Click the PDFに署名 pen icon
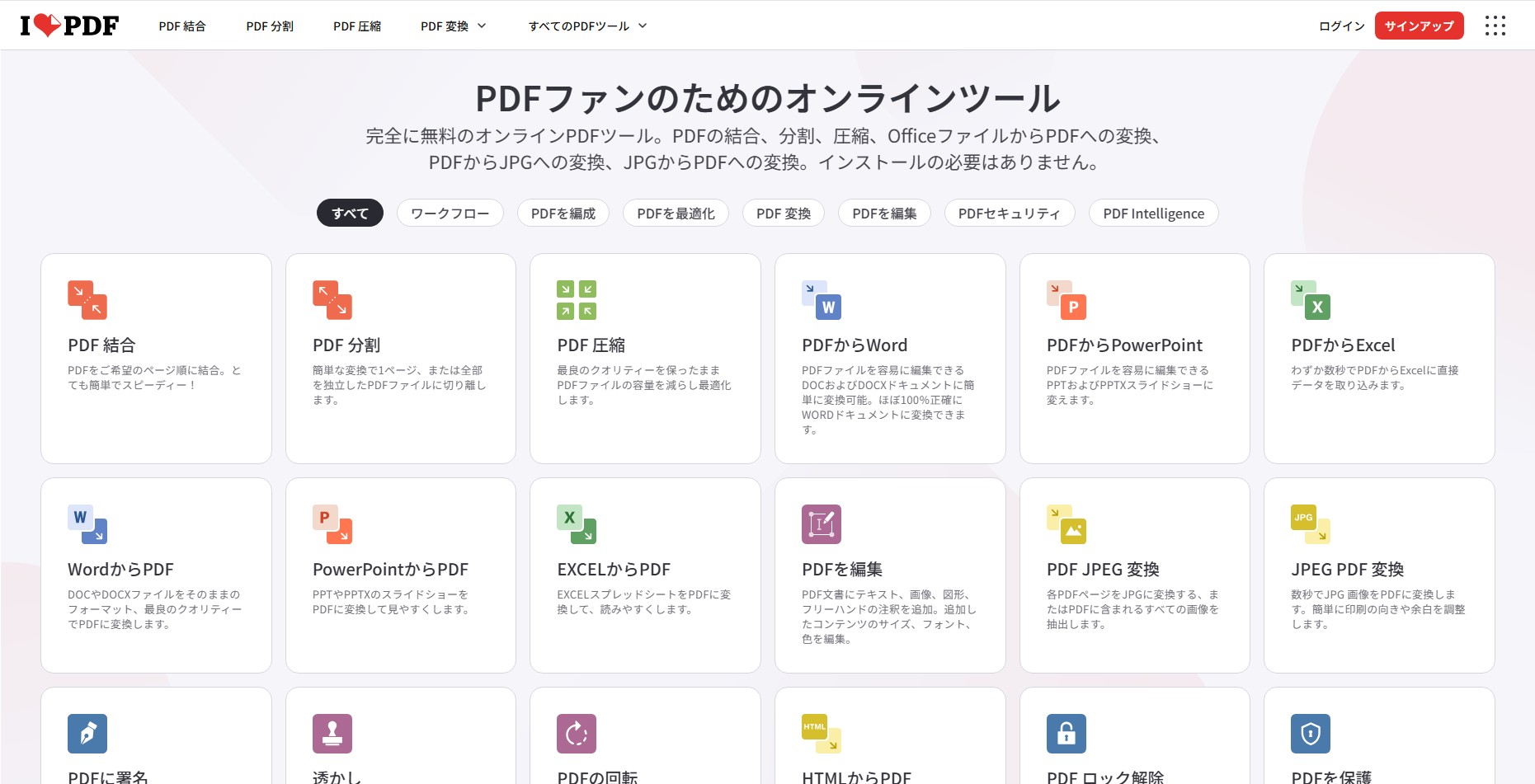The image size is (1535, 784). click(x=87, y=734)
